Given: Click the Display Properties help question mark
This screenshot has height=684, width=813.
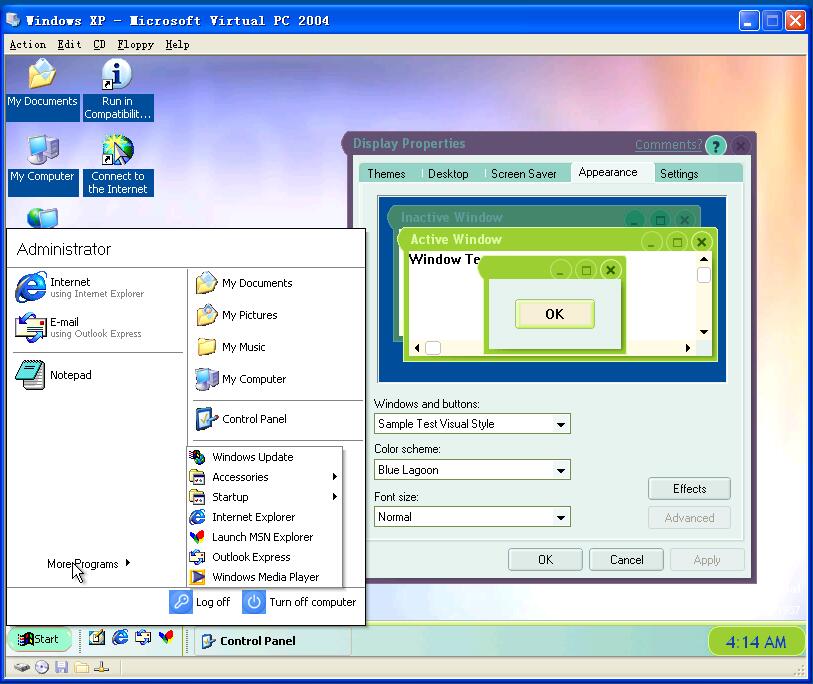Looking at the screenshot, I should pyautogui.click(x=716, y=146).
